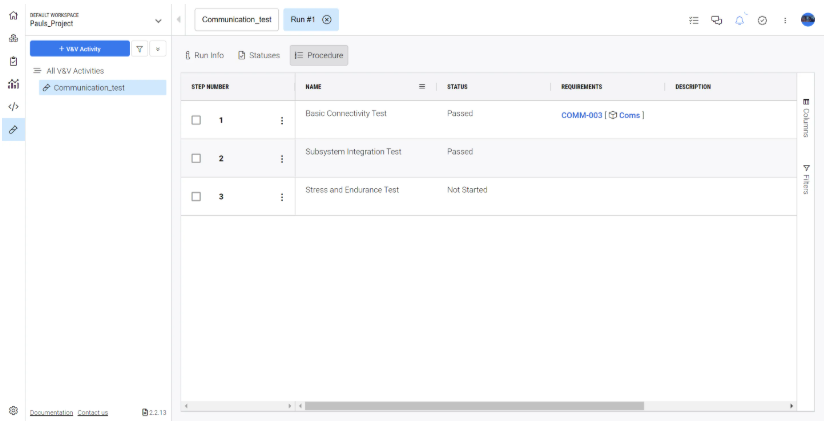The image size is (836, 425).
Task: Open the code icon in left sidebar
Action: click(x=13, y=106)
